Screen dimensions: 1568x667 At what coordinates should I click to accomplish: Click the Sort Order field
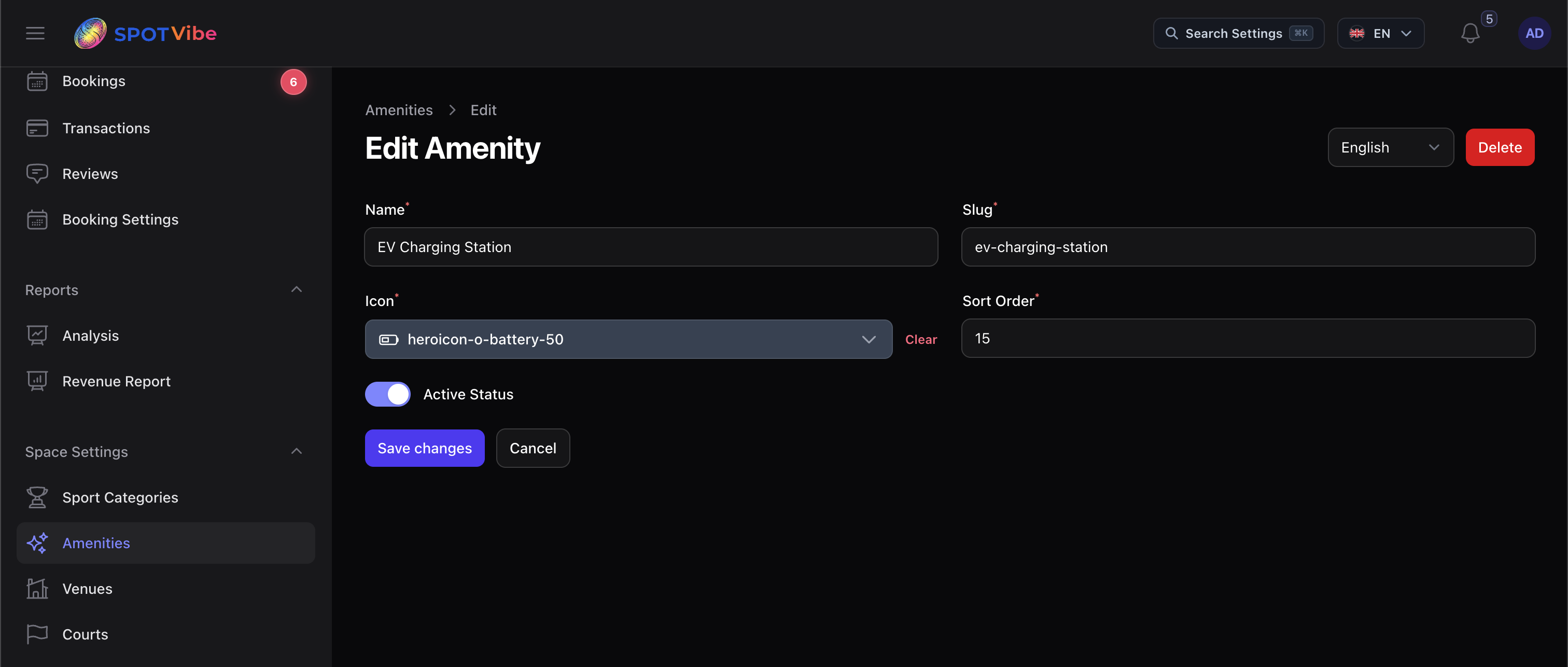point(1248,338)
